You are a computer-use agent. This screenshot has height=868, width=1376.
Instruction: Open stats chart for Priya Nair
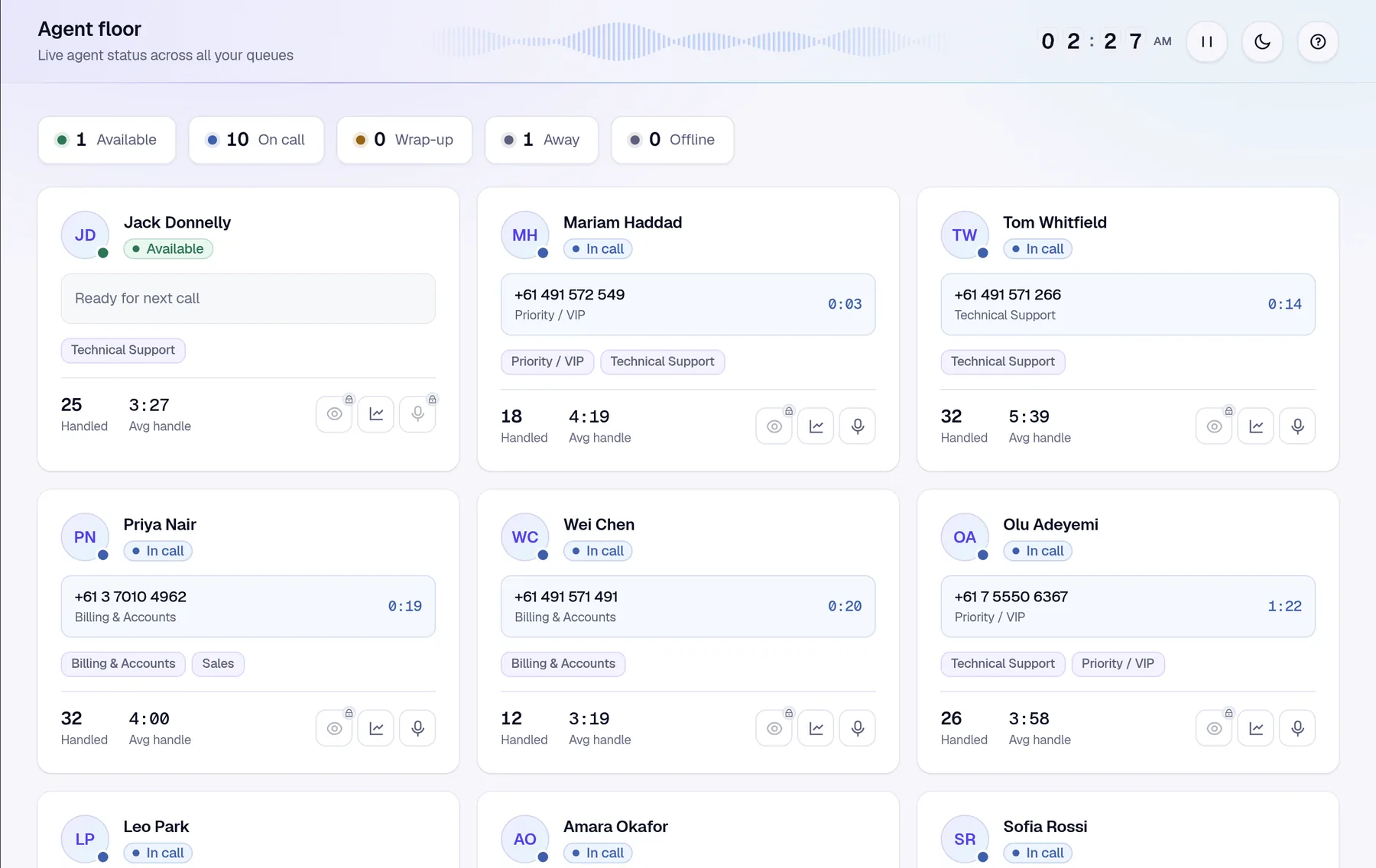(x=376, y=728)
